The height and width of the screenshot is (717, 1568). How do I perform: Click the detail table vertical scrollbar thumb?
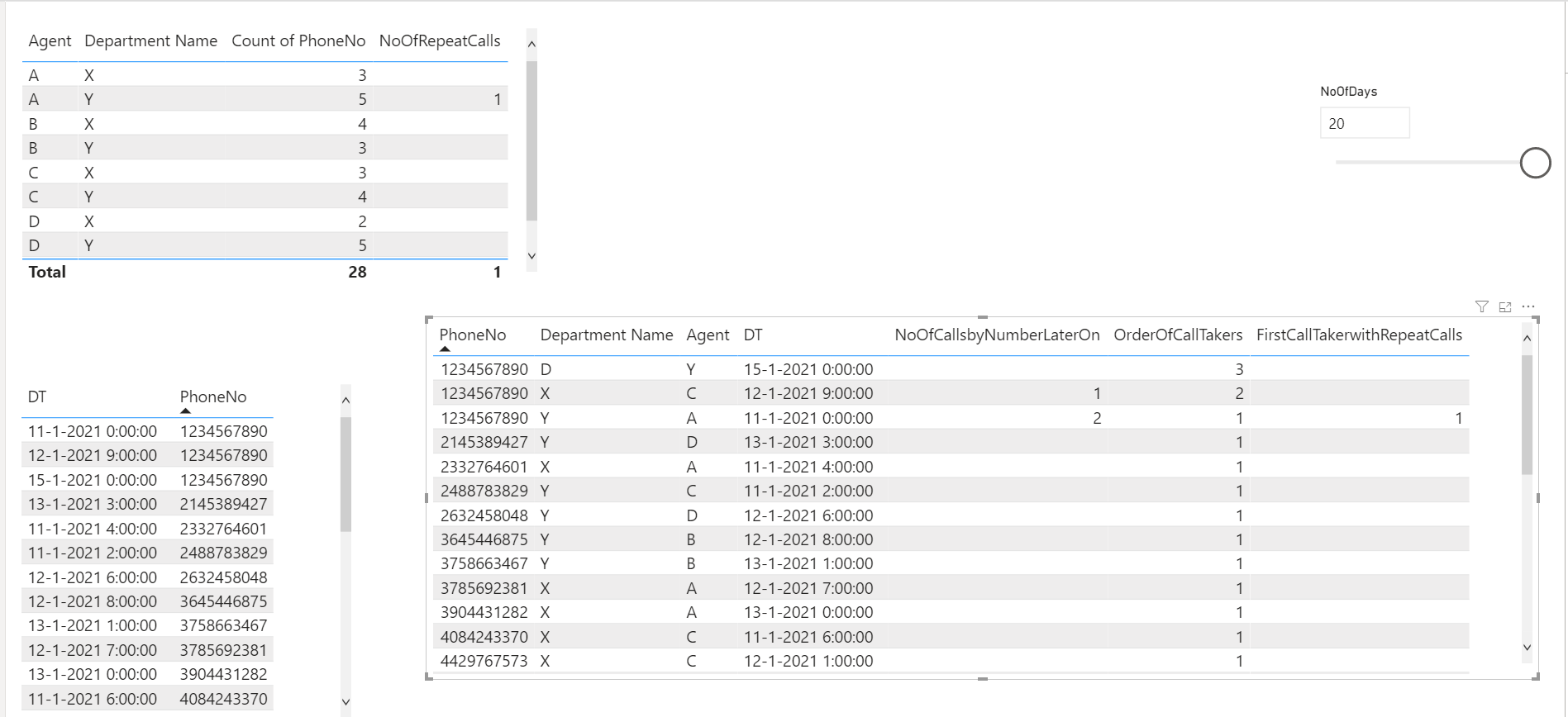1527,415
